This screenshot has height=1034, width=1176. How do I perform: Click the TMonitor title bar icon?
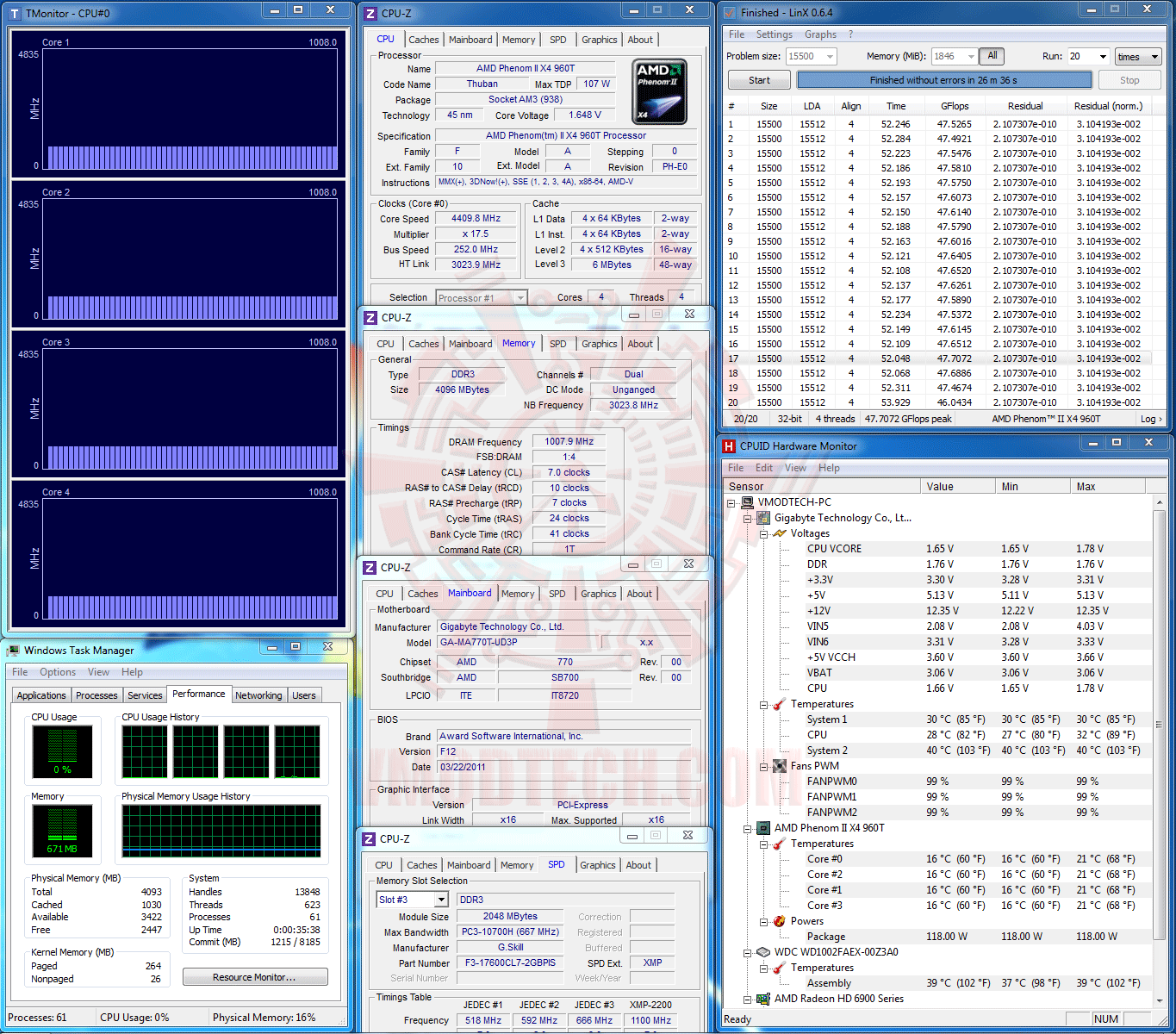pos(14,13)
